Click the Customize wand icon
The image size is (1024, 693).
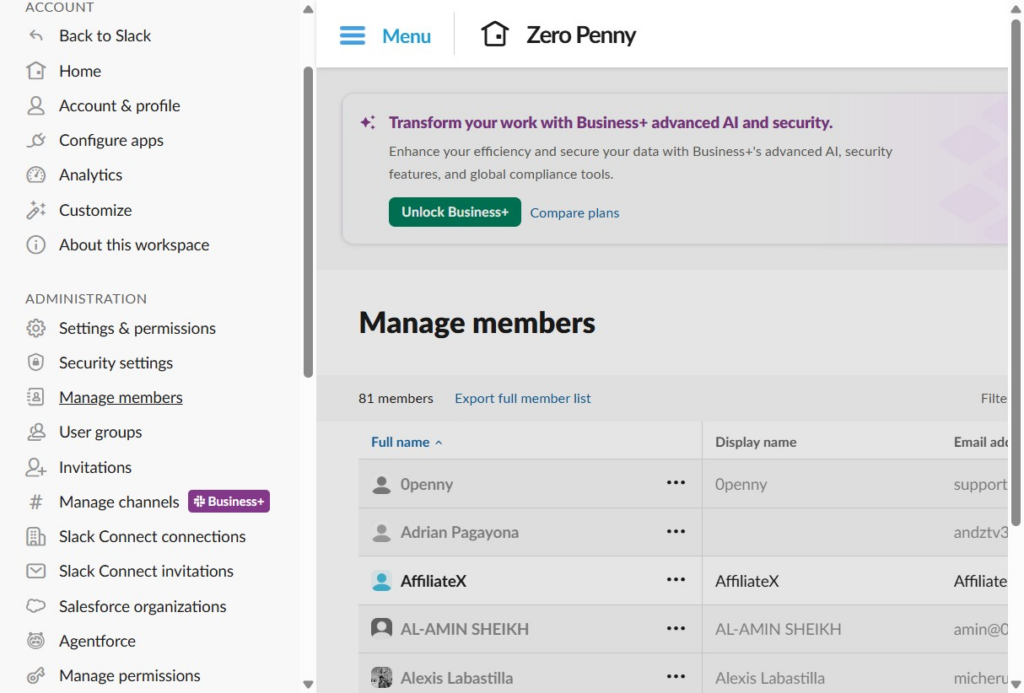pos(36,210)
